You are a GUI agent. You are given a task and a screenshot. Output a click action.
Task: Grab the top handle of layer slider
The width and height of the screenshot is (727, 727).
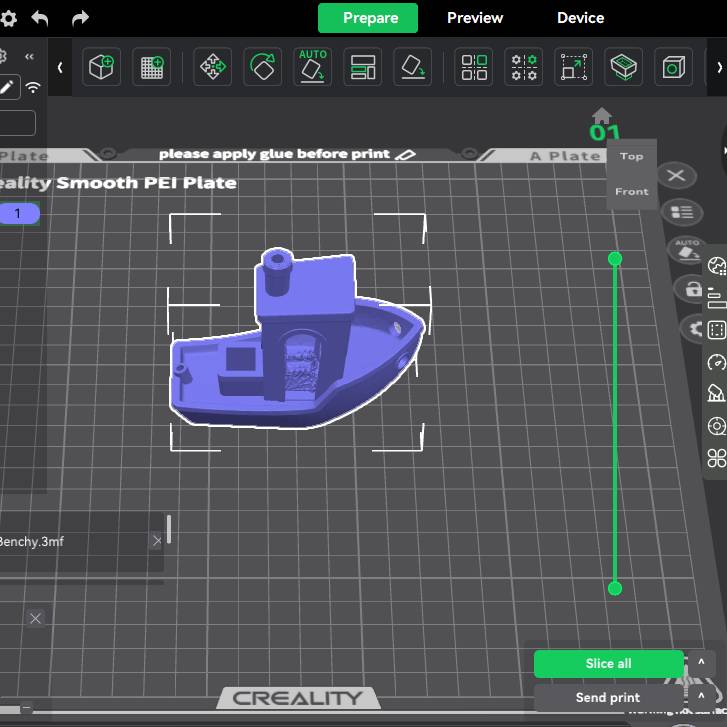point(615,259)
